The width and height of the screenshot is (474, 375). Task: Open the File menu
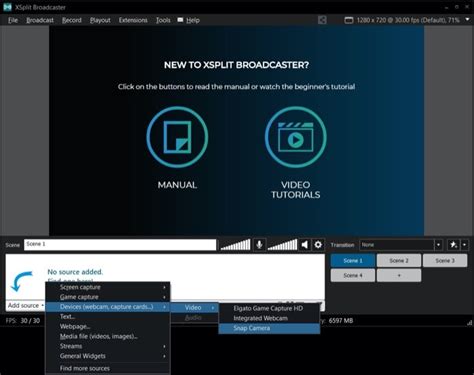click(x=13, y=20)
